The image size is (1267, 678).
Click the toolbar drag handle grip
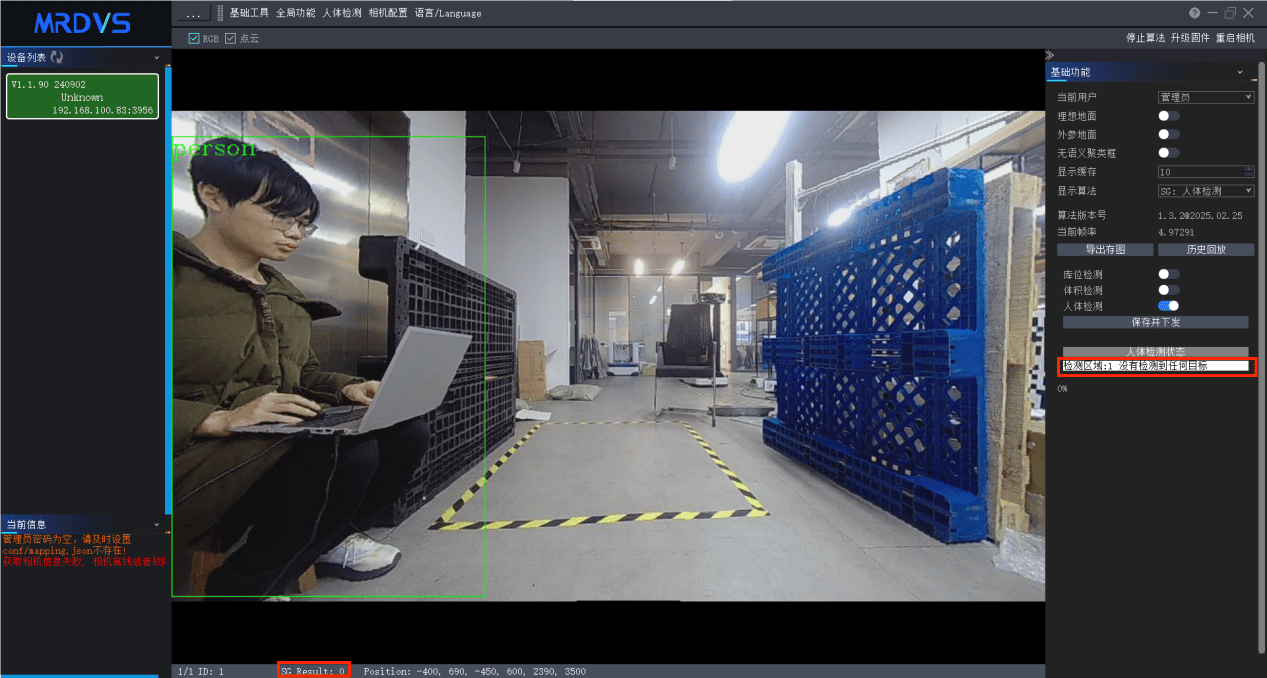pyautogui.click(x=220, y=13)
